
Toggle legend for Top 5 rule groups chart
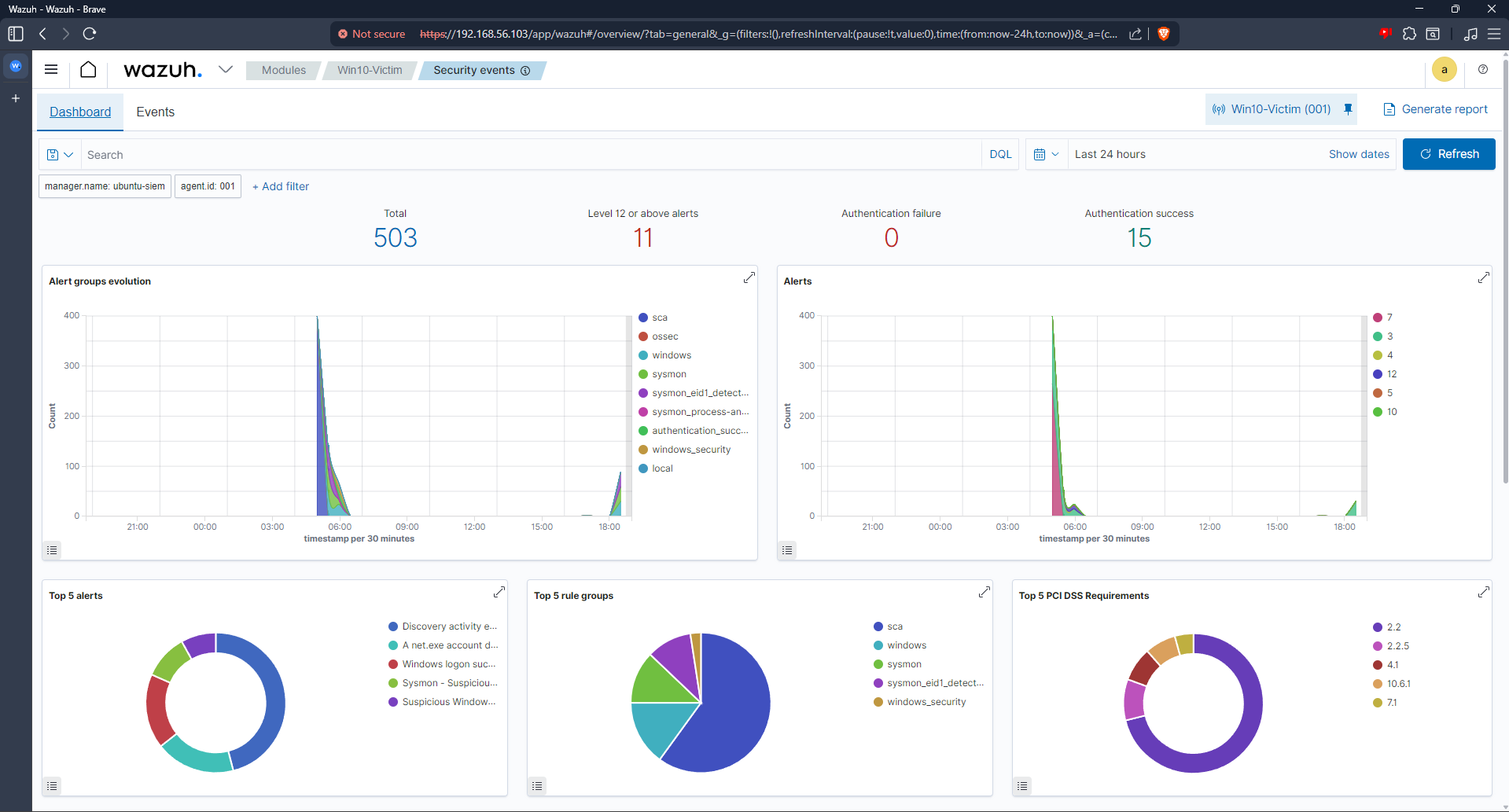pyautogui.click(x=537, y=786)
